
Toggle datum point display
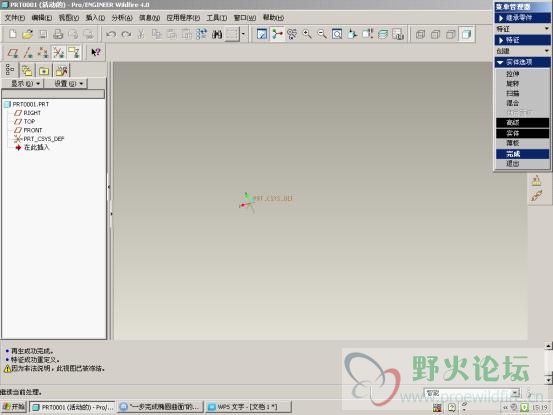pyautogui.click(x=43, y=53)
